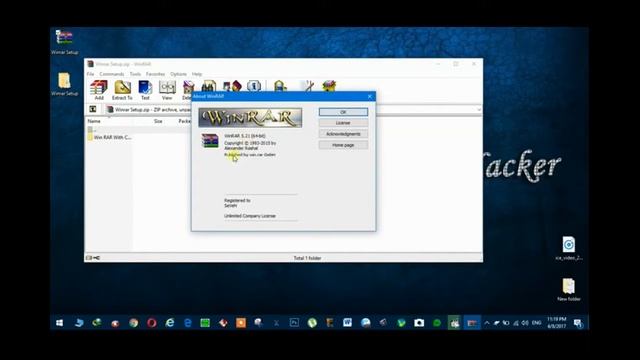Screen dimensions: 640x360
Task: Open the Favorites menu
Action: (156, 74)
